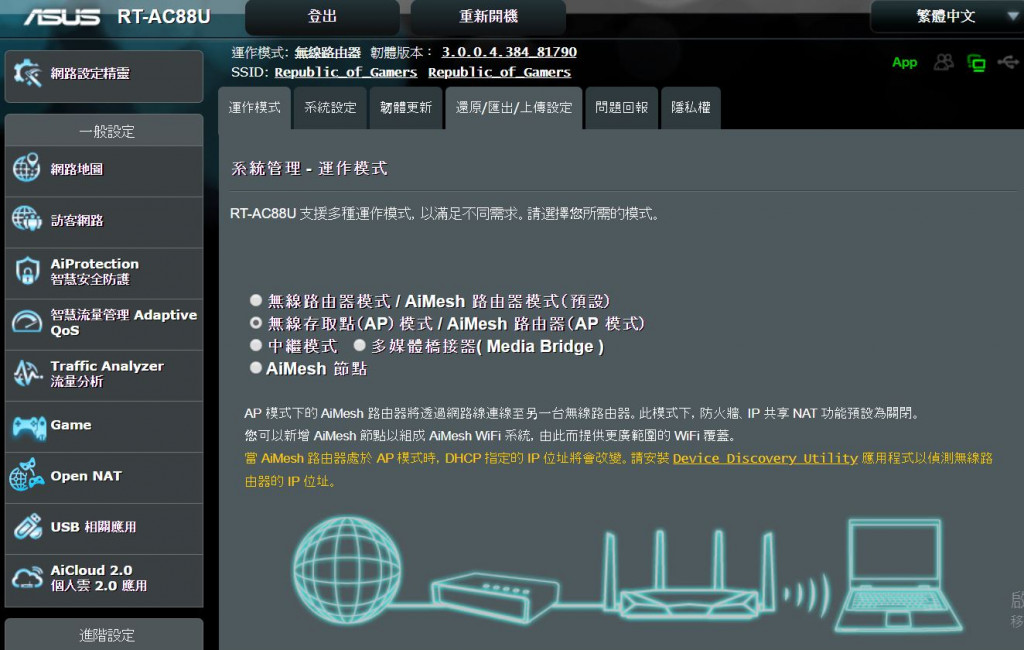Select 中繼模式 radio button
The width and height of the screenshot is (1024, 650).
(x=256, y=345)
